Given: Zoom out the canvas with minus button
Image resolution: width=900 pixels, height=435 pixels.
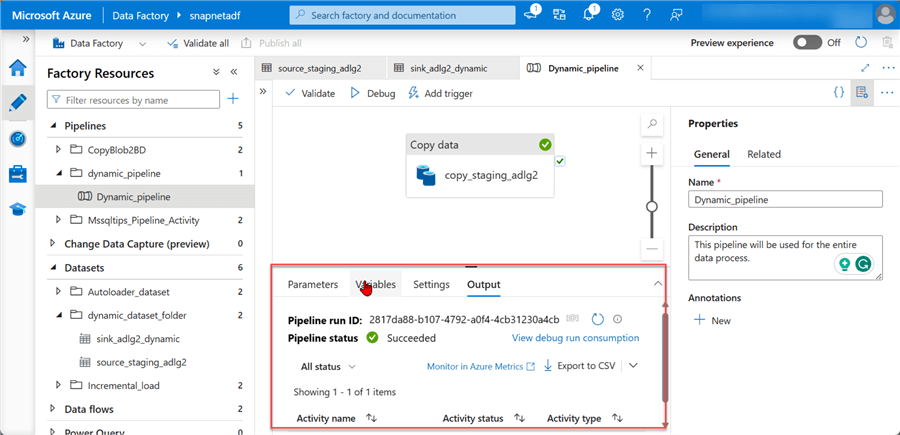Looking at the screenshot, I should [x=651, y=249].
